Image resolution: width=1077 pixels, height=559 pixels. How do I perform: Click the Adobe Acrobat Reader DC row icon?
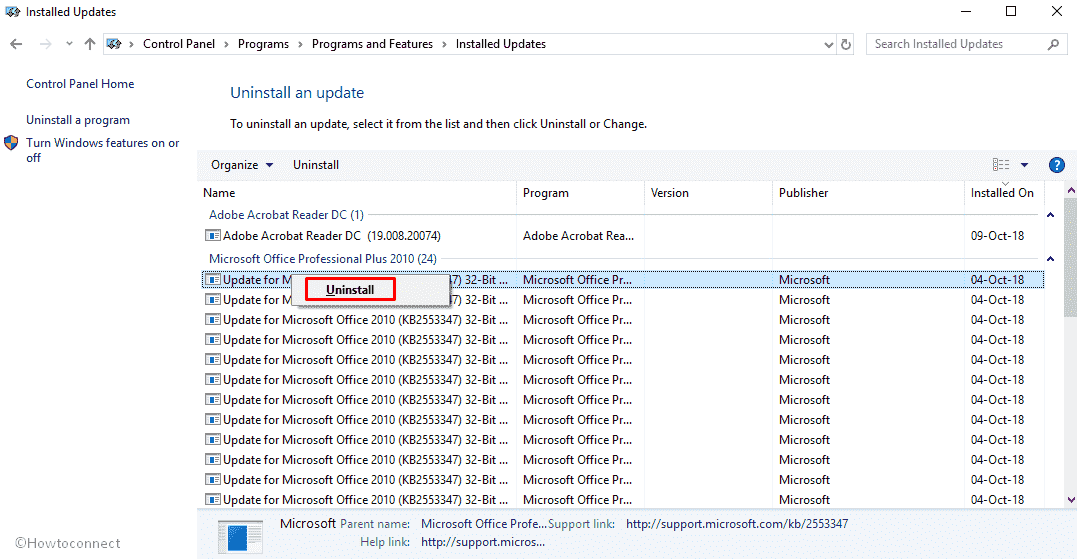pyautogui.click(x=213, y=236)
